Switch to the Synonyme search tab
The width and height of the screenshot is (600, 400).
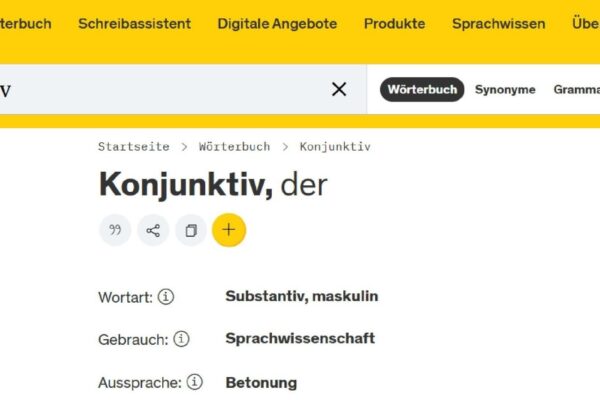[505, 89]
